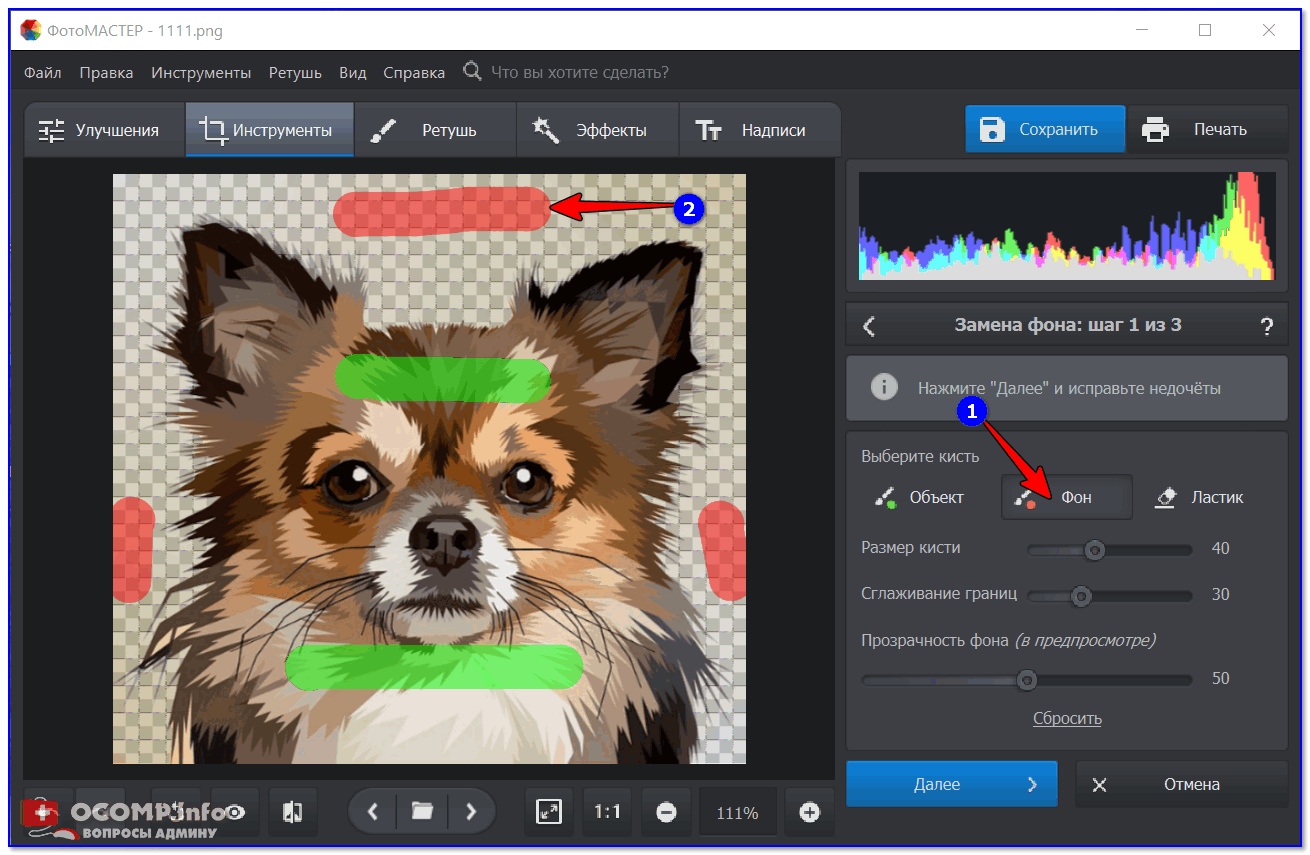Set zoom to 1:1 scale
1310x855 pixels.
click(x=607, y=812)
